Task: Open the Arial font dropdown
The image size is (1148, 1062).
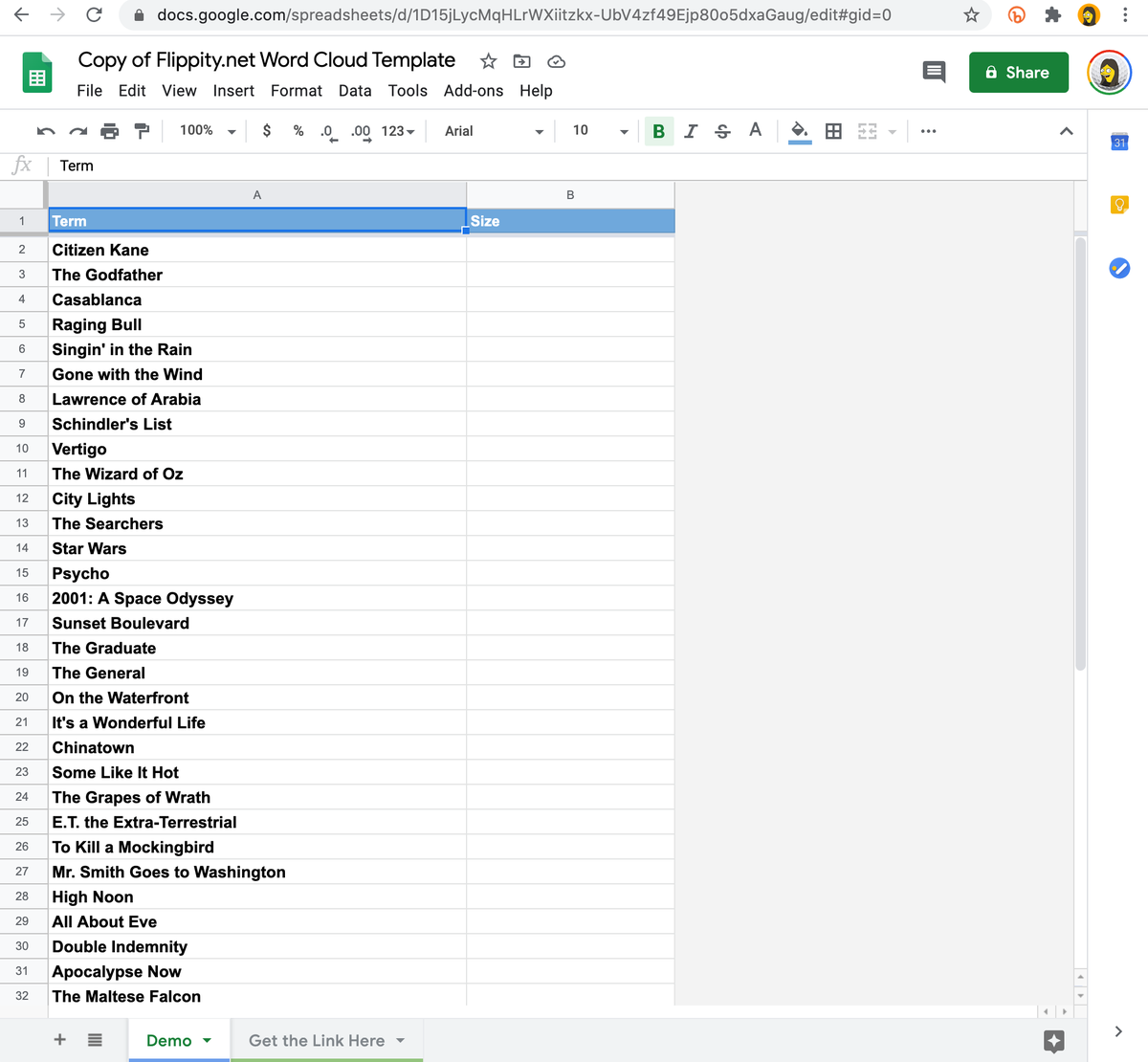Action: coord(494,131)
